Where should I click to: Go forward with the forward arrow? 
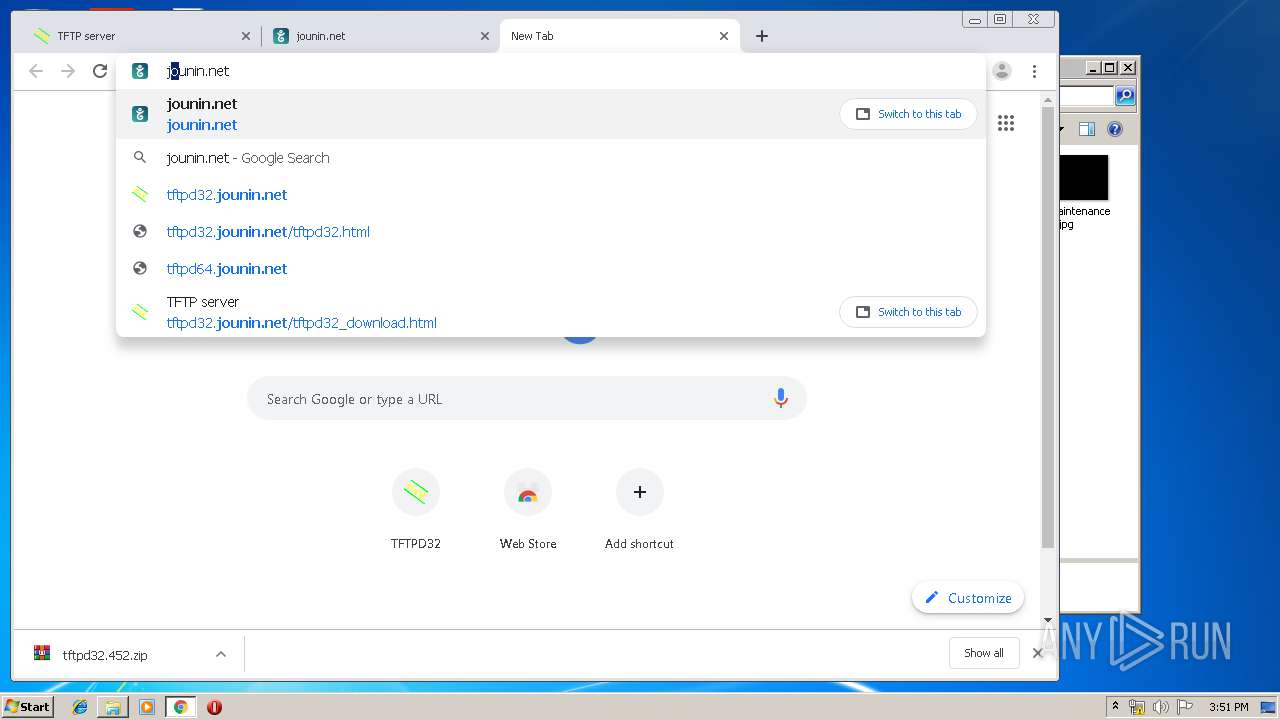68,71
